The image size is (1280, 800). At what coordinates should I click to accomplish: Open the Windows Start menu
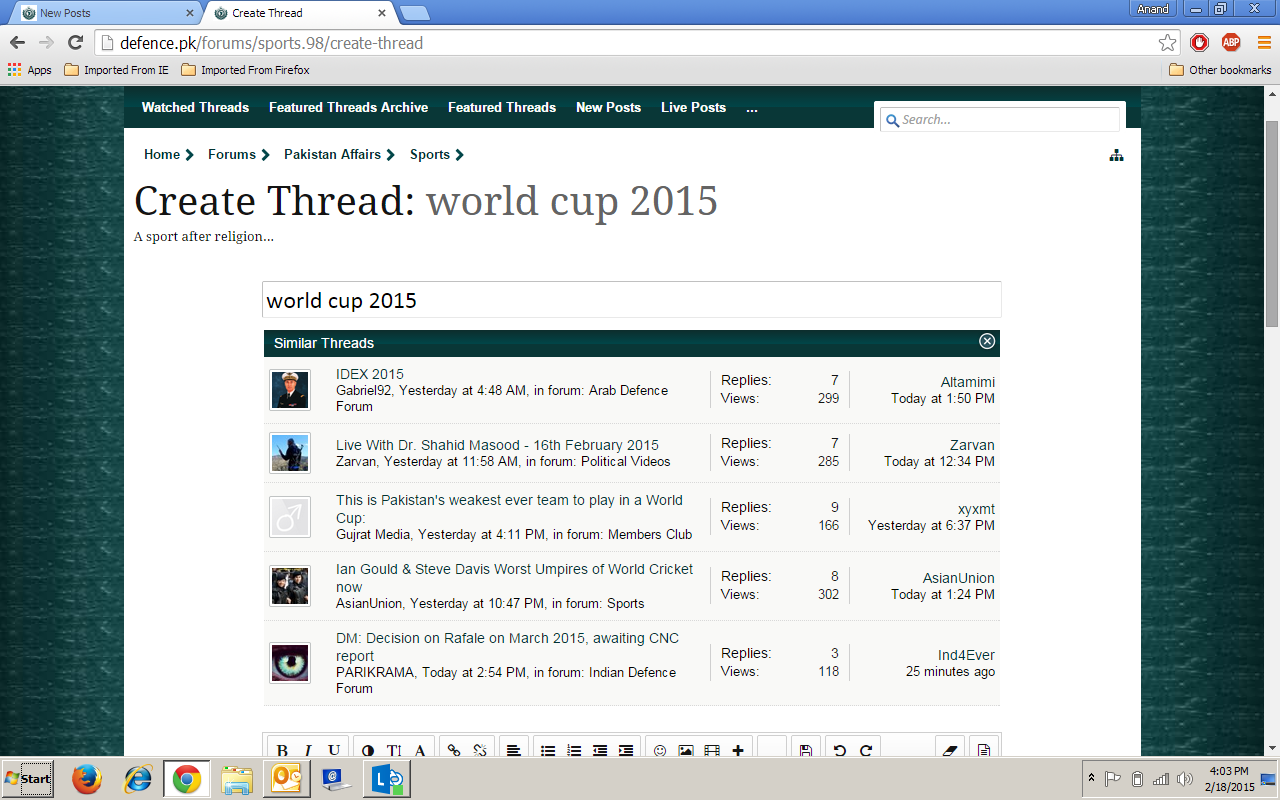click(28, 778)
